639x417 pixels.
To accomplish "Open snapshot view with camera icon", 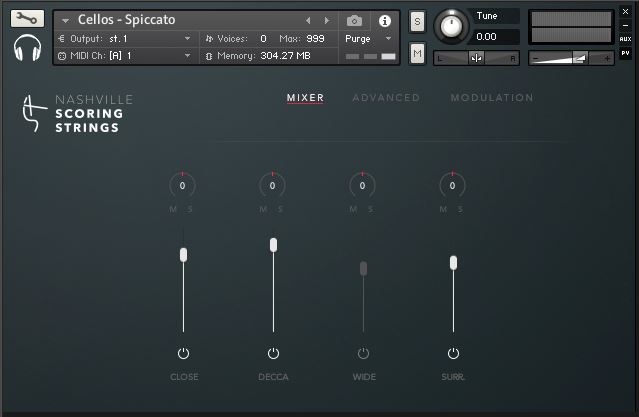I will (354, 20).
